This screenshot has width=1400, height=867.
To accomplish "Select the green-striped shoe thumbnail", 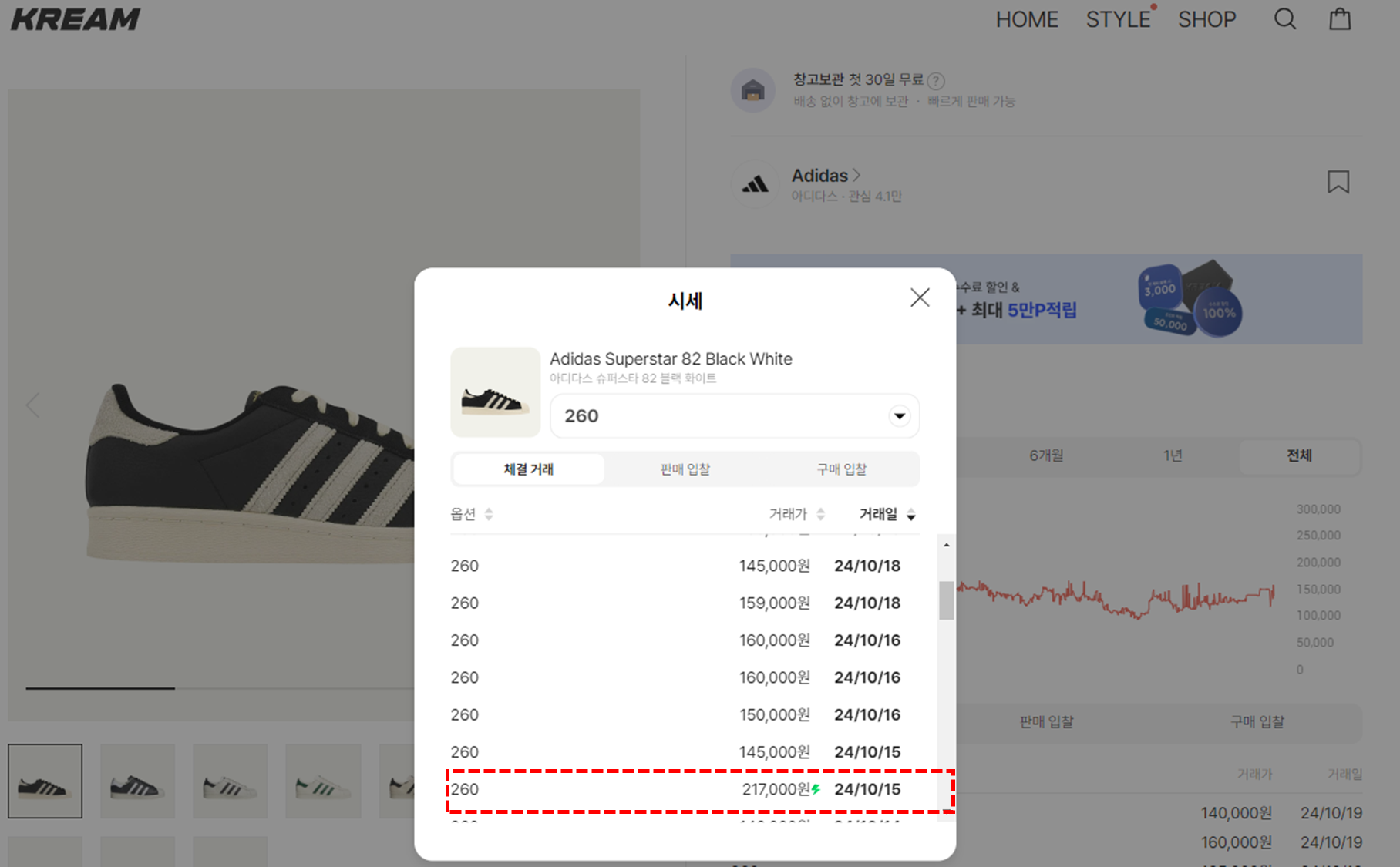I will pyautogui.click(x=323, y=781).
